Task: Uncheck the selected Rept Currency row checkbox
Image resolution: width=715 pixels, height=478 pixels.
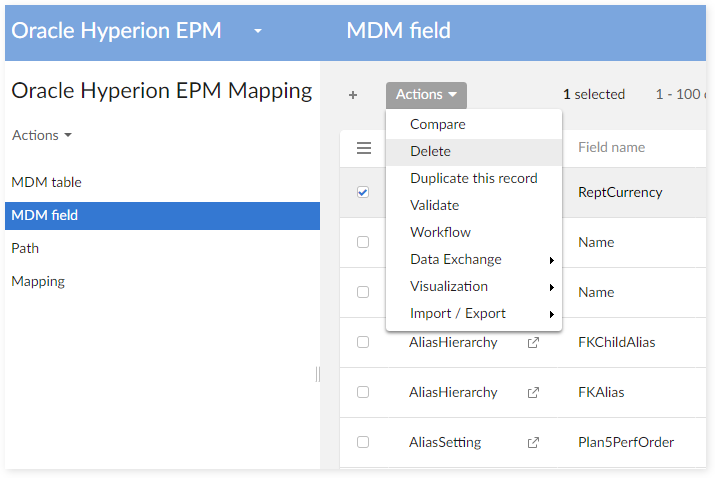Action: tap(362, 192)
